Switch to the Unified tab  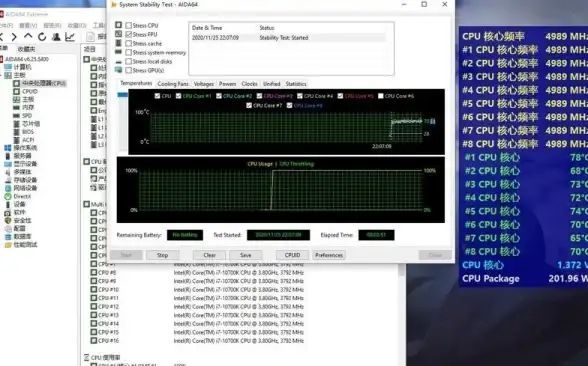[x=272, y=84]
